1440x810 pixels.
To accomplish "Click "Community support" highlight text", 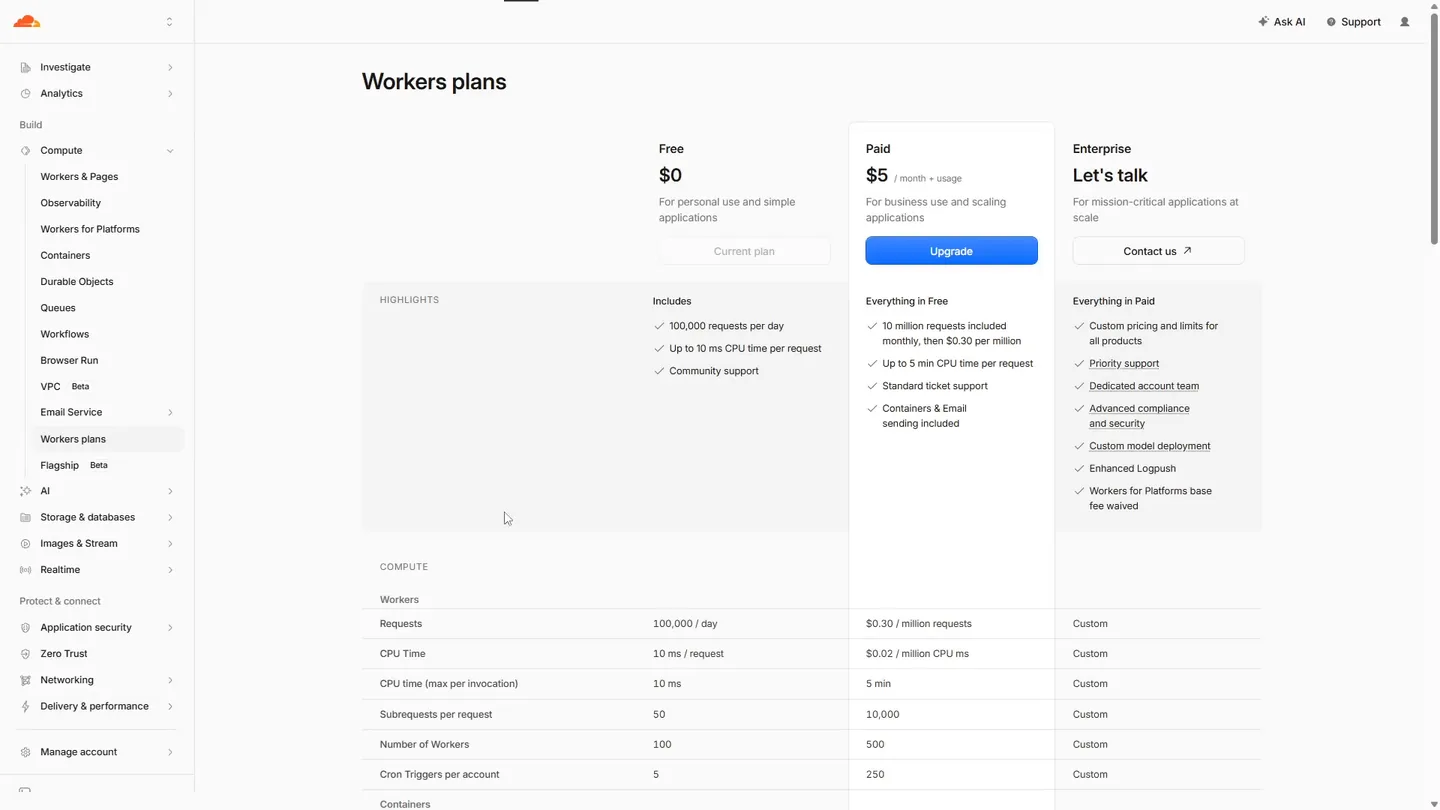I will [714, 371].
